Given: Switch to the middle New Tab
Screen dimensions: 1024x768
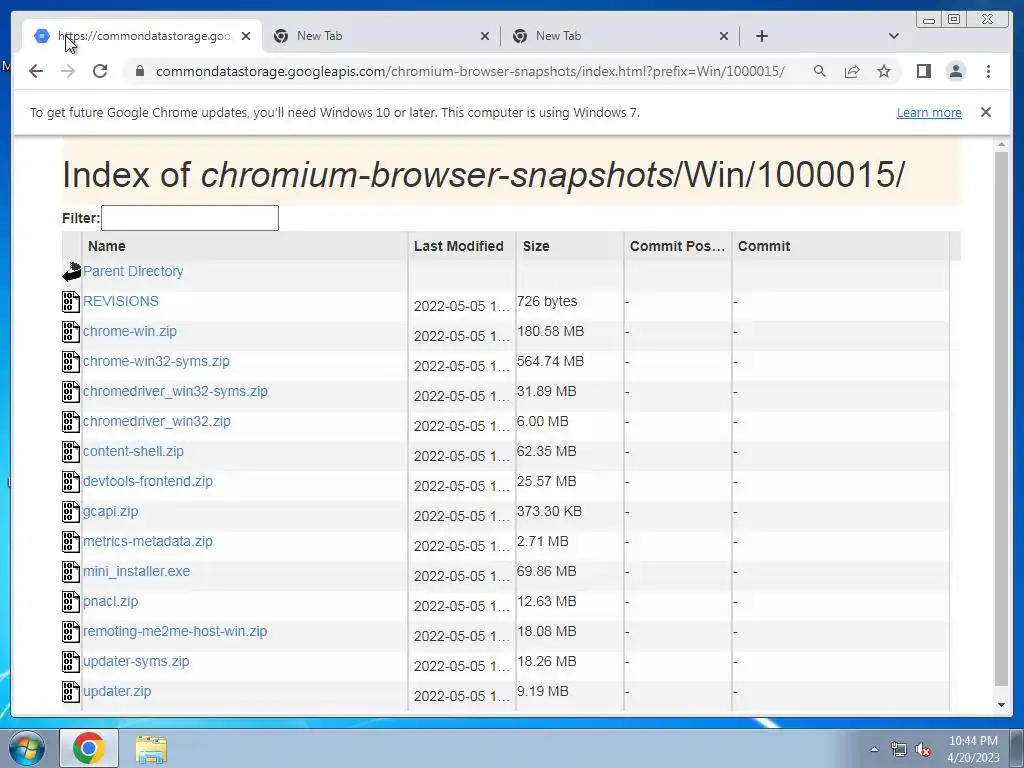Looking at the screenshot, I should 381,36.
